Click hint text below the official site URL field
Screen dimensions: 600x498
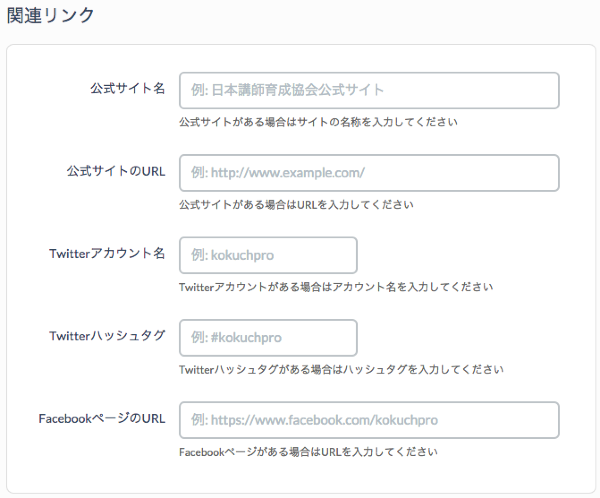(x=296, y=204)
